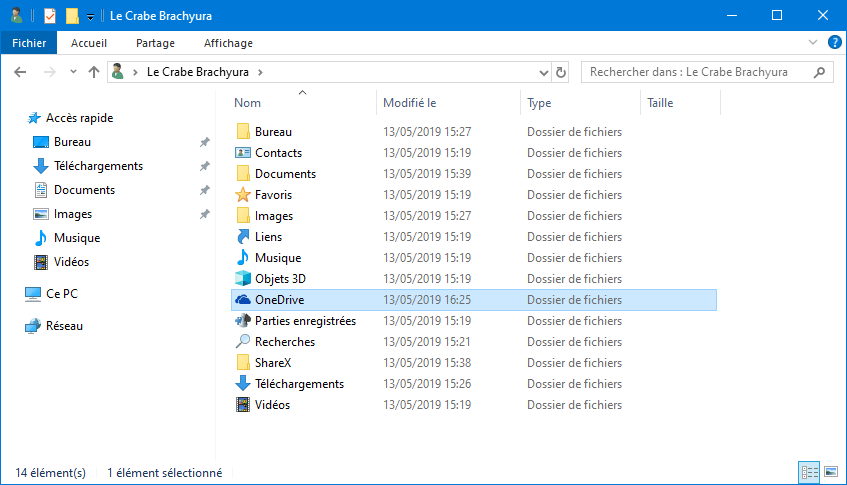Click the Téléchargements arrow icon in file list

click(243, 383)
